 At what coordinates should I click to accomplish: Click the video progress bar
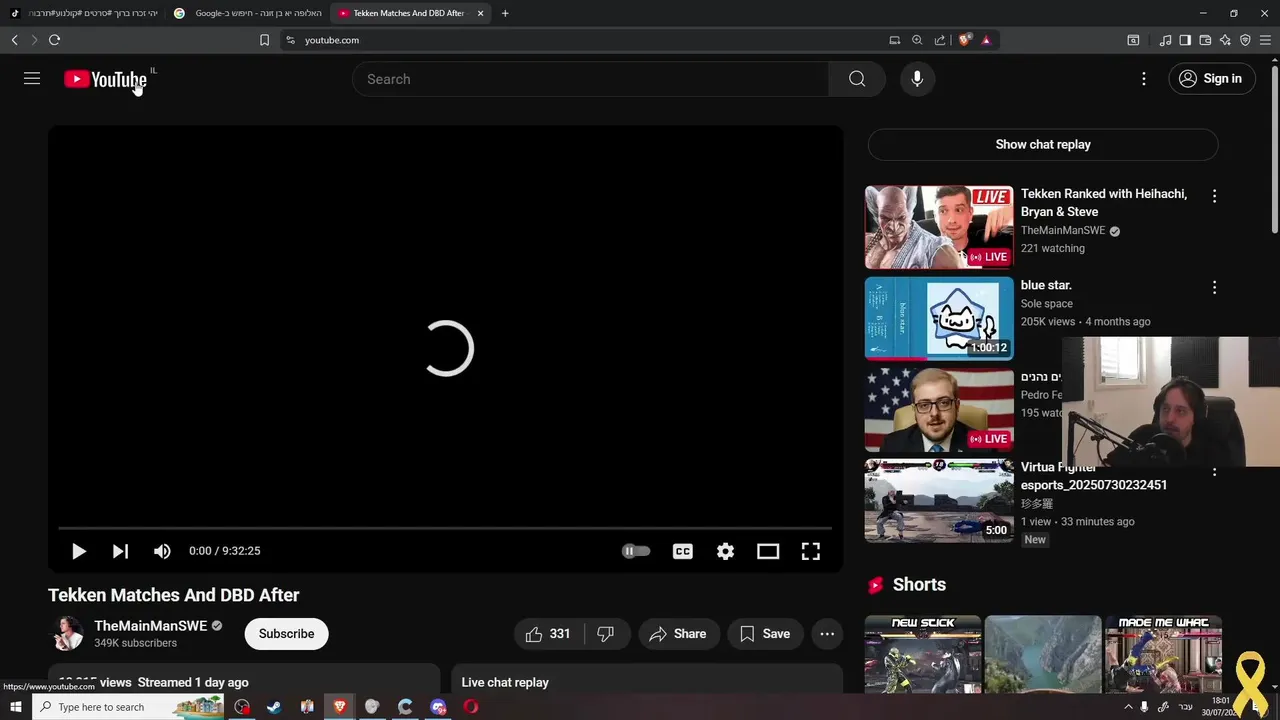click(445, 528)
